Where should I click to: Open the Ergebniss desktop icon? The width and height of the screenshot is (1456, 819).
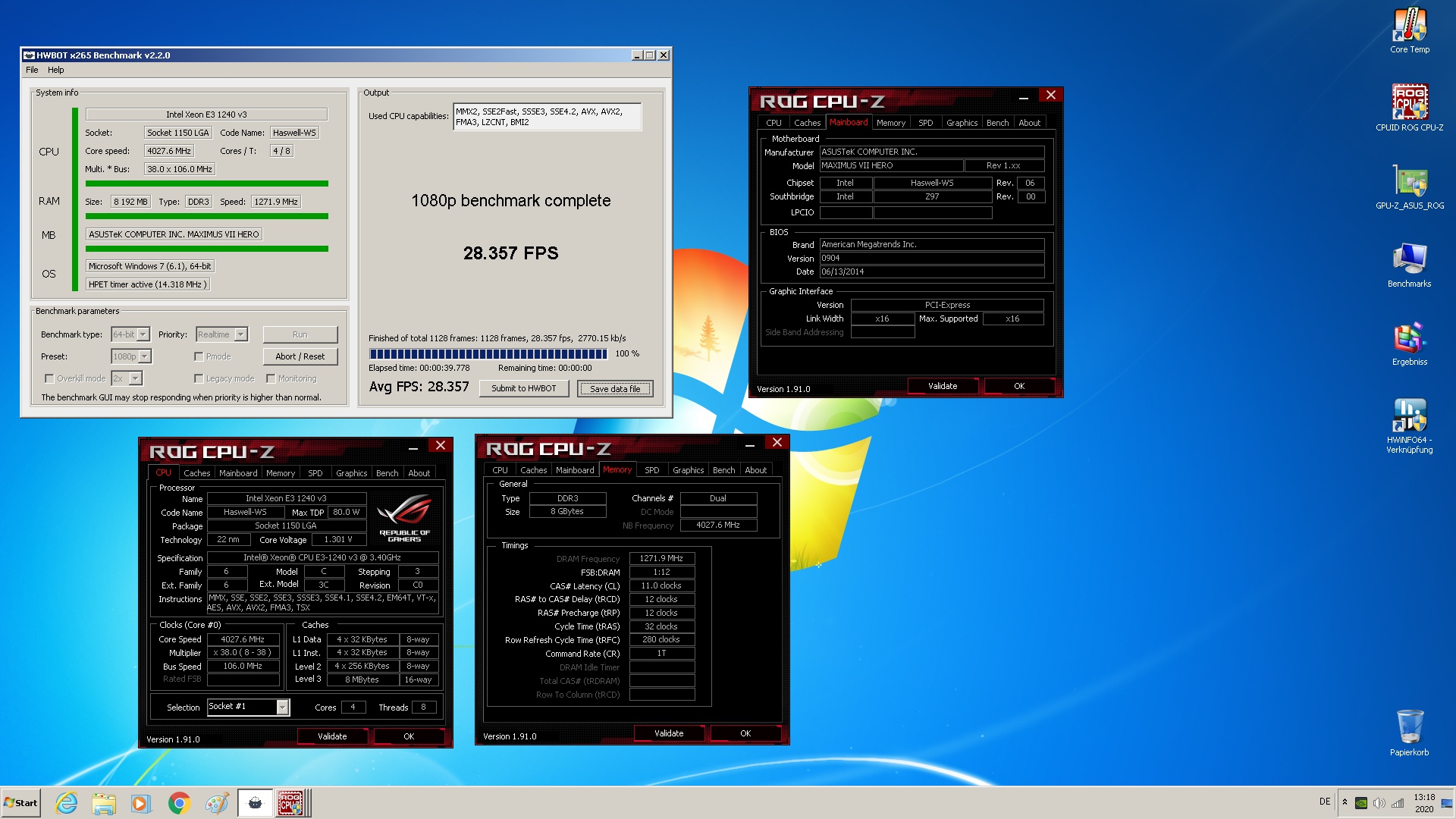click(1409, 343)
